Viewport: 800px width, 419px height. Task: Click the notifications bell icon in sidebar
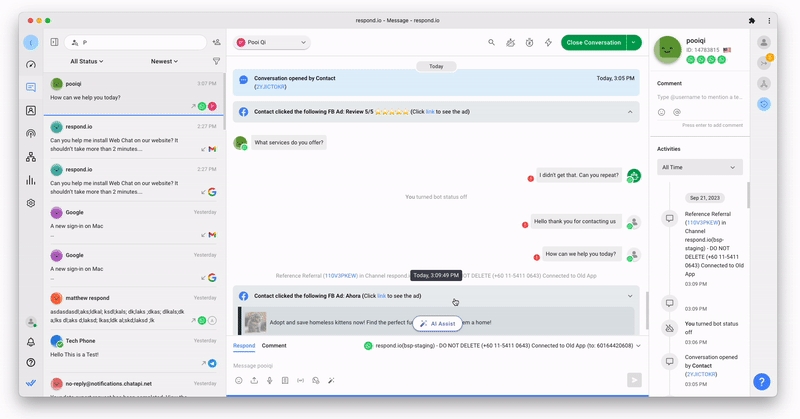tap(31, 342)
